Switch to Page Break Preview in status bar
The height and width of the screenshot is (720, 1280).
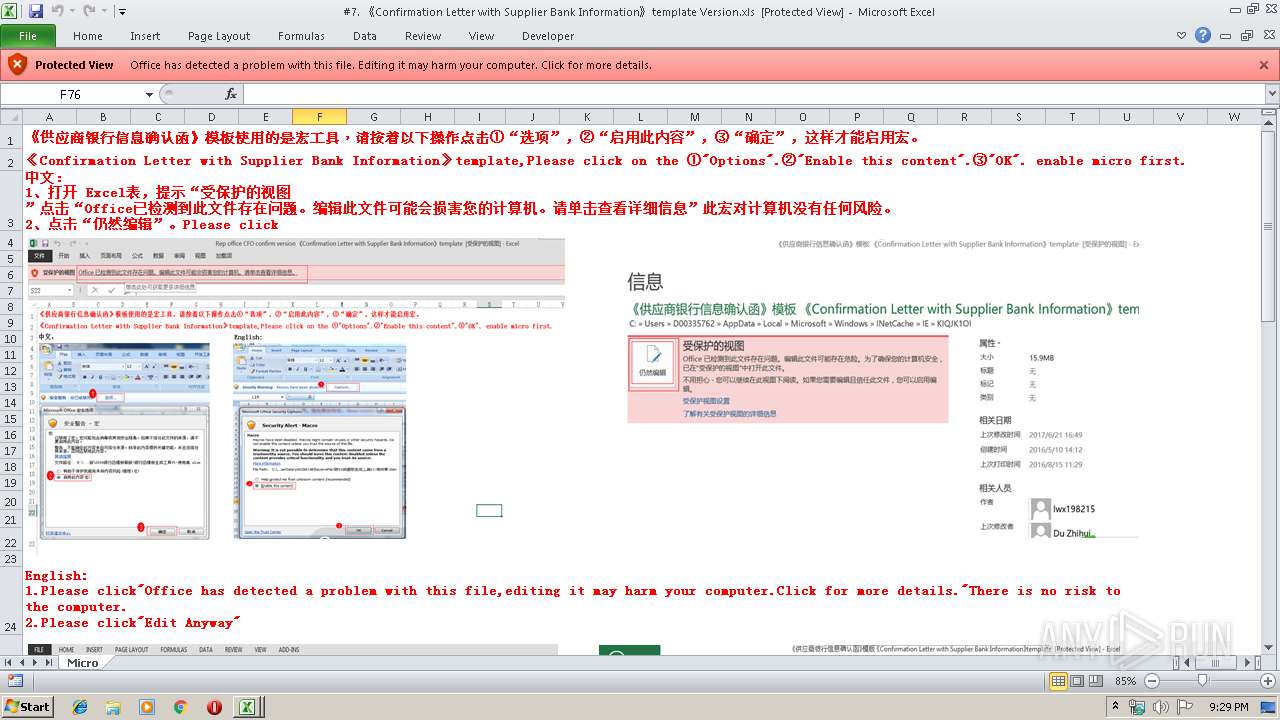pos(1096,681)
